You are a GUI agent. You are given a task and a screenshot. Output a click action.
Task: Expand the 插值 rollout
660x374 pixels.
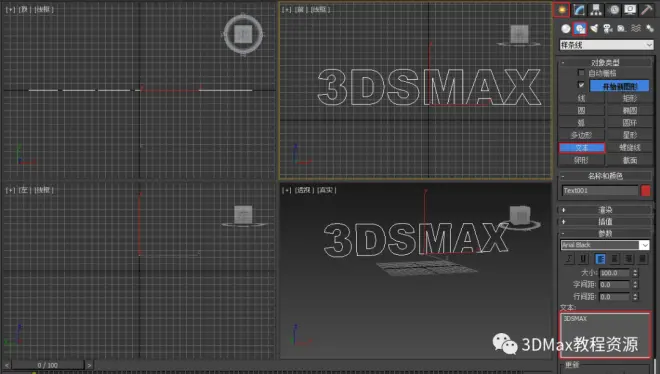click(605, 221)
